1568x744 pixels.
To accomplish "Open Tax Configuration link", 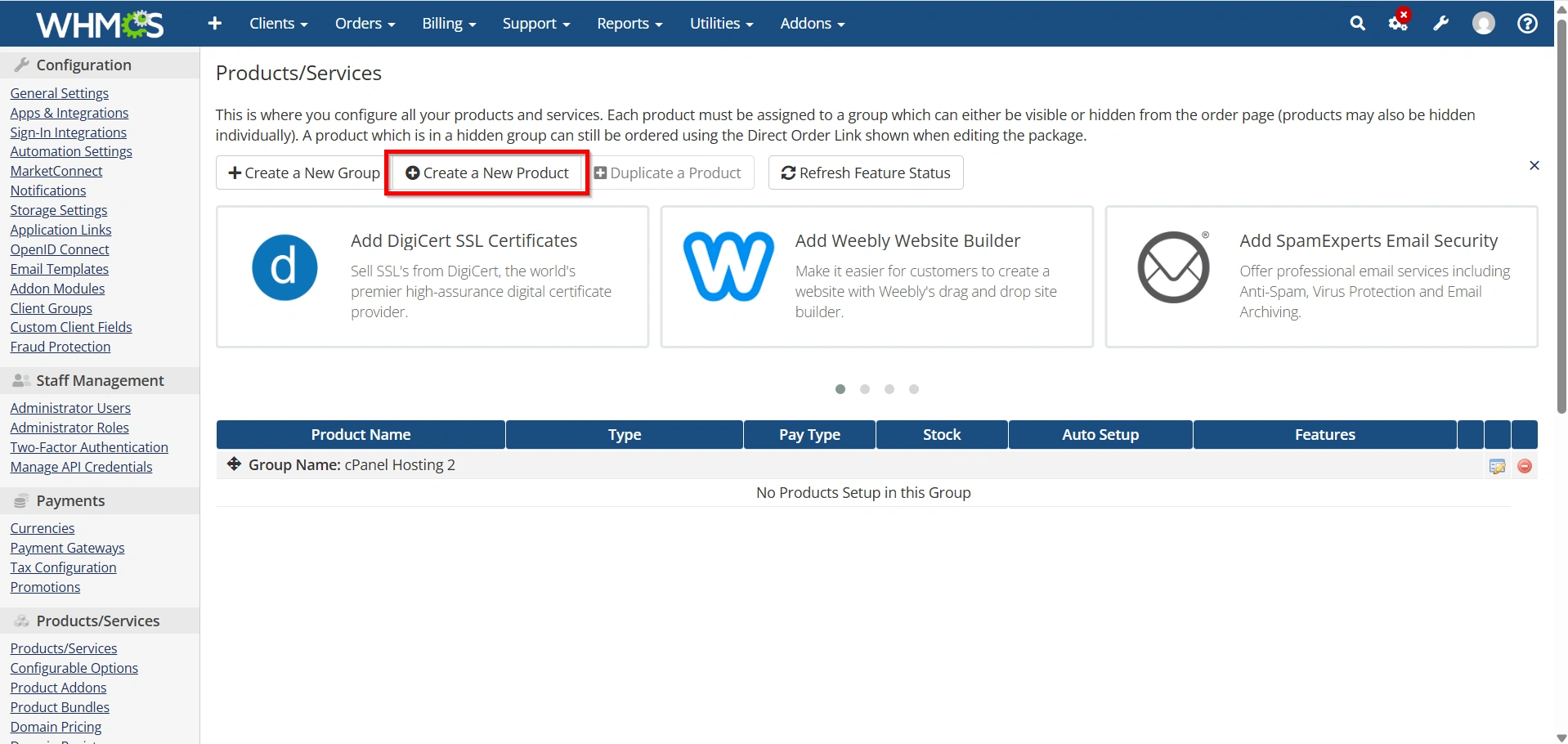I will (64, 567).
